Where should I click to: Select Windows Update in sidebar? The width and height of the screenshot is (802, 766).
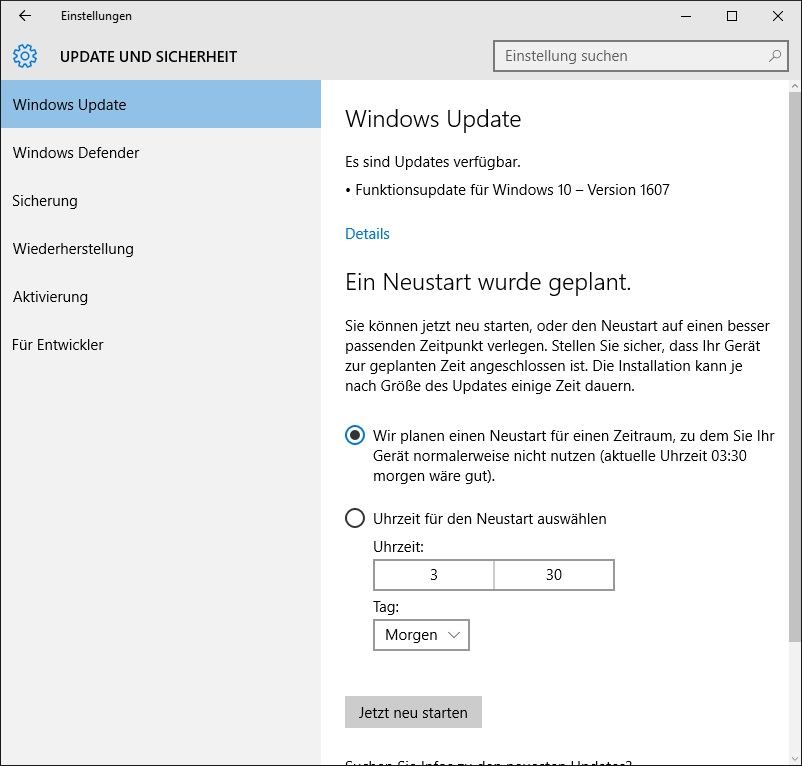(x=161, y=104)
